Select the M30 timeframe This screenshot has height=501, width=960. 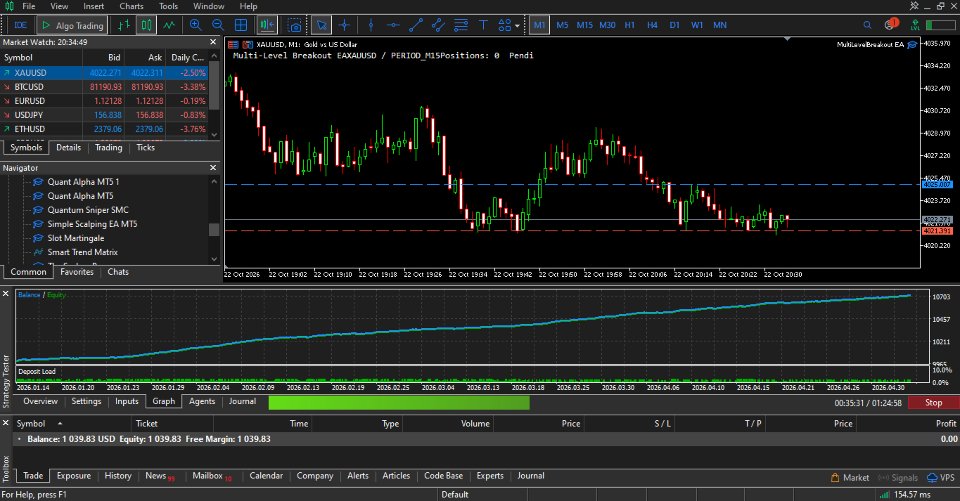click(x=607, y=25)
